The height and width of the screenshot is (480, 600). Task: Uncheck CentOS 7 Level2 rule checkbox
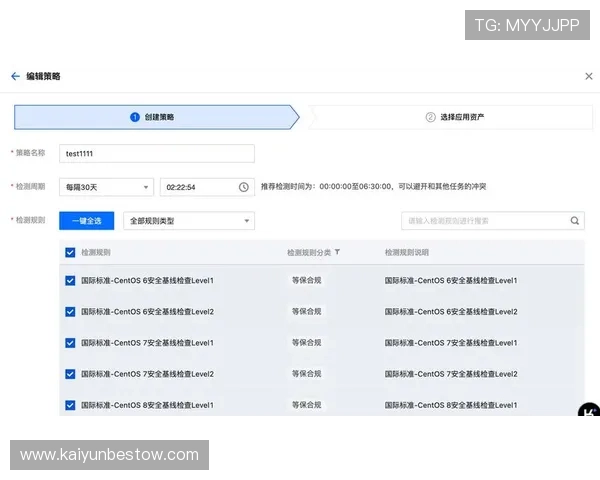tap(70, 374)
